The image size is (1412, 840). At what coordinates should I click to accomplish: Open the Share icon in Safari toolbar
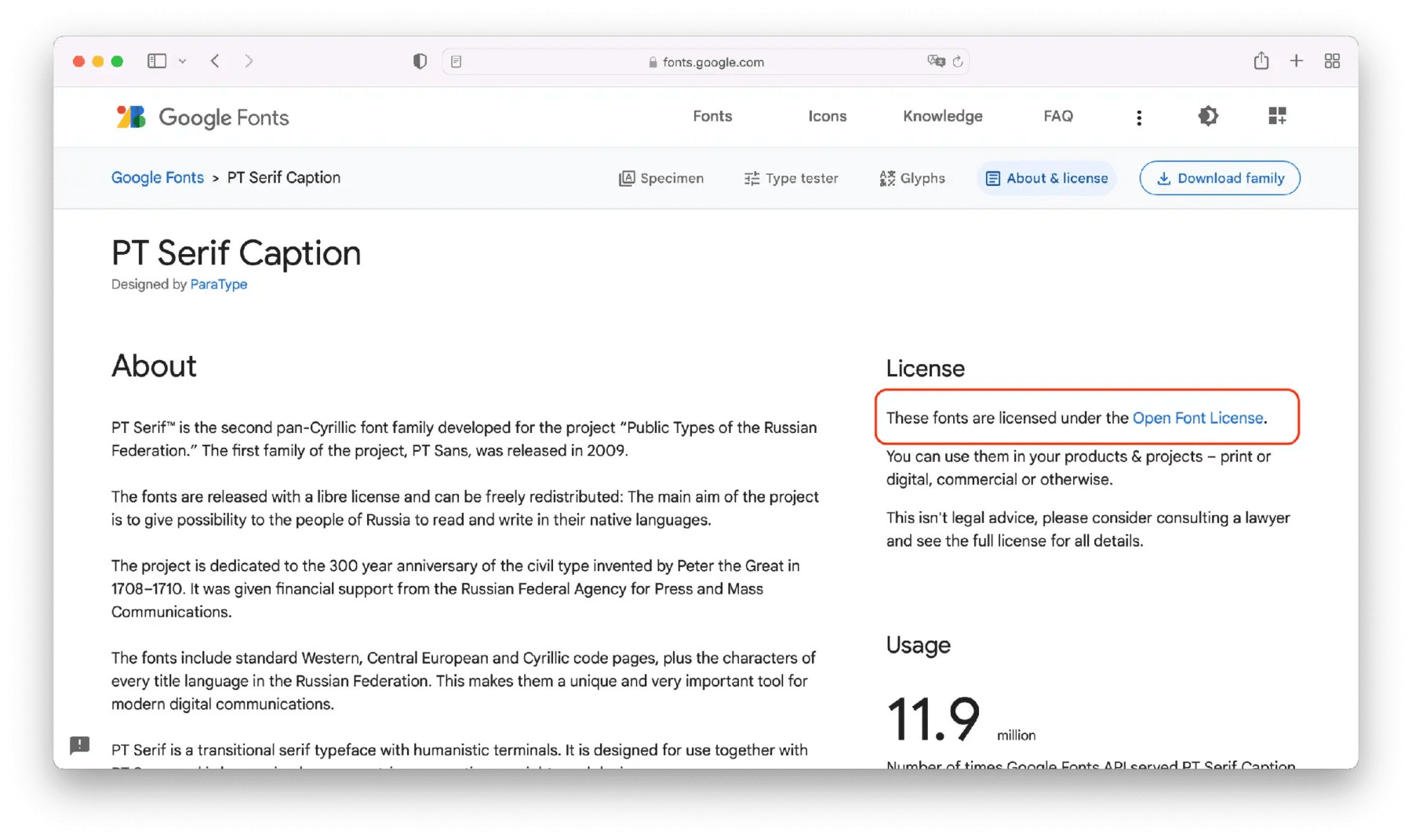click(x=1261, y=60)
